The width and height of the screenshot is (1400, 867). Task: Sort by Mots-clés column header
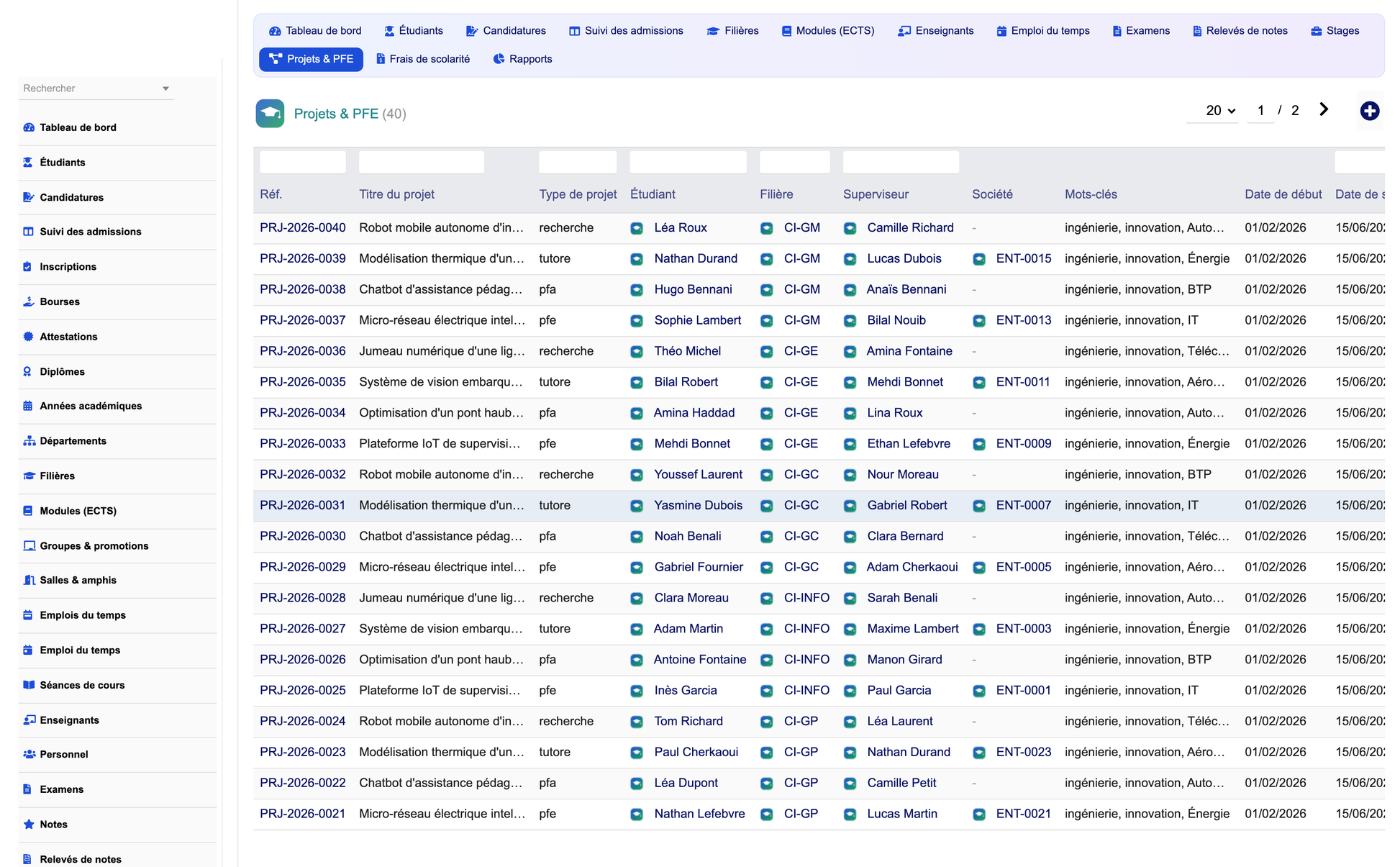pyautogui.click(x=1091, y=194)
